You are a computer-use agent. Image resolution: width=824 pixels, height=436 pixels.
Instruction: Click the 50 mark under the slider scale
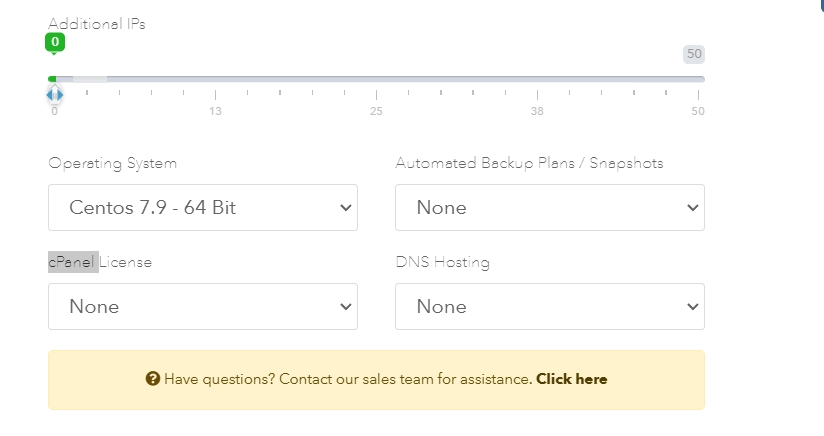point(697,110)
